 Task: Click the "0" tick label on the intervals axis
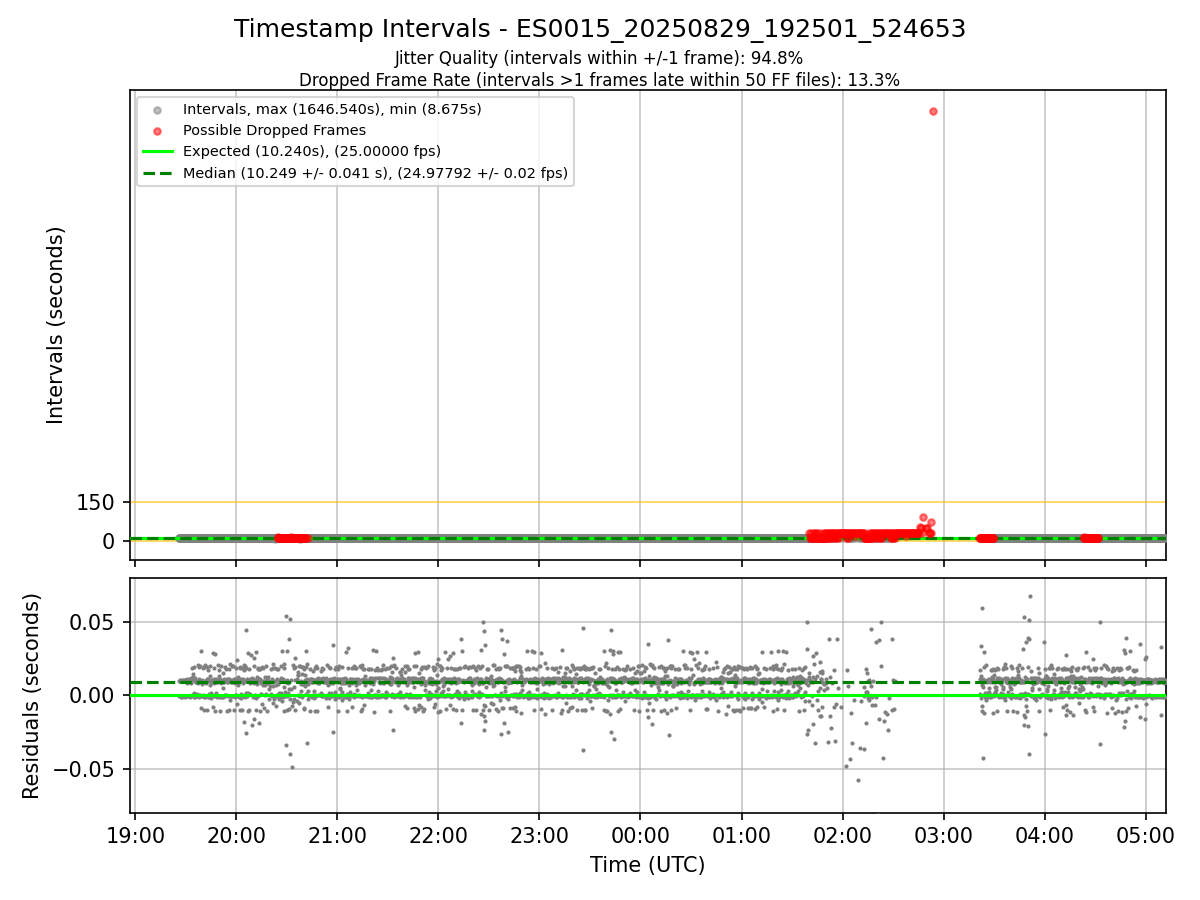[x=110, y=541]
